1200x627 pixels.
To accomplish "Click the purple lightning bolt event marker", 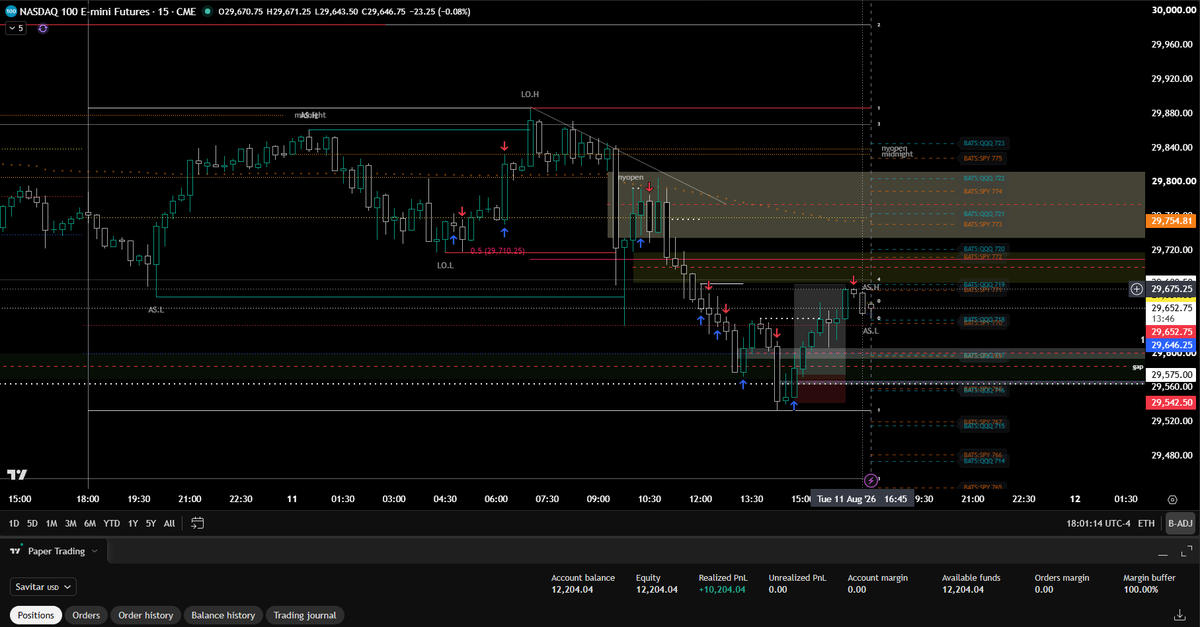I will (870, 481).
